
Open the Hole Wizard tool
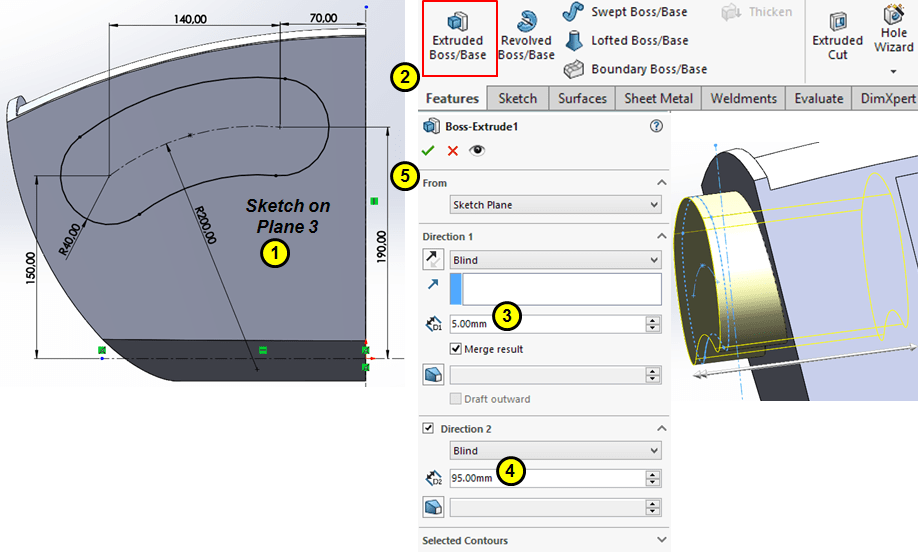(x=893, y=30)
